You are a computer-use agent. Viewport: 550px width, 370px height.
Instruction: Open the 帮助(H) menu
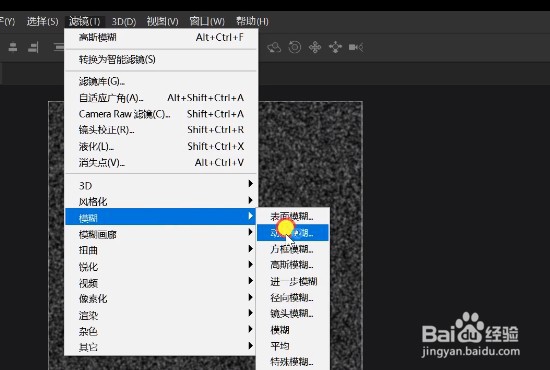[252, 21]
